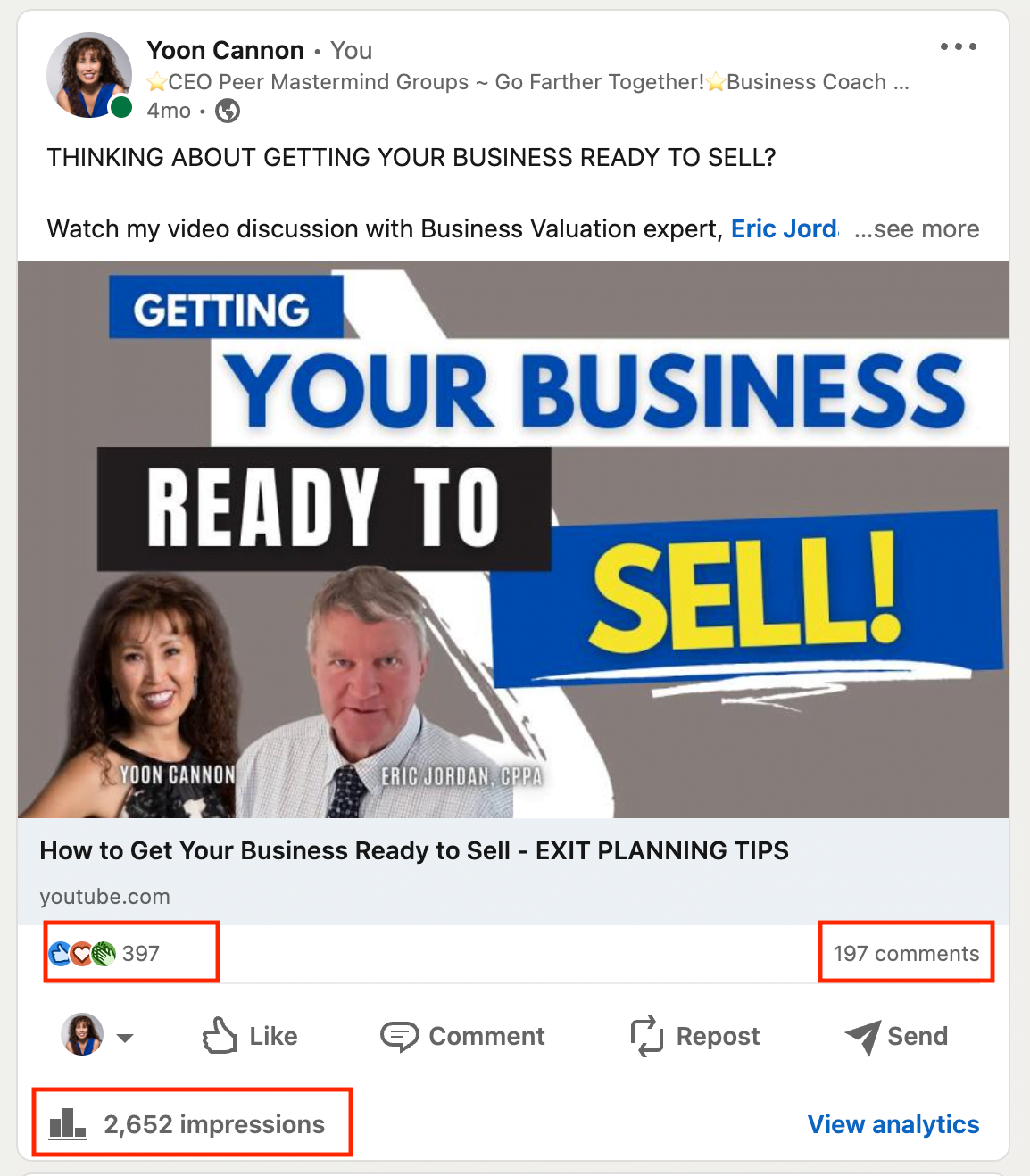
Task: Open the small avatar identity switcher
Action: (x=82, y=1035)
